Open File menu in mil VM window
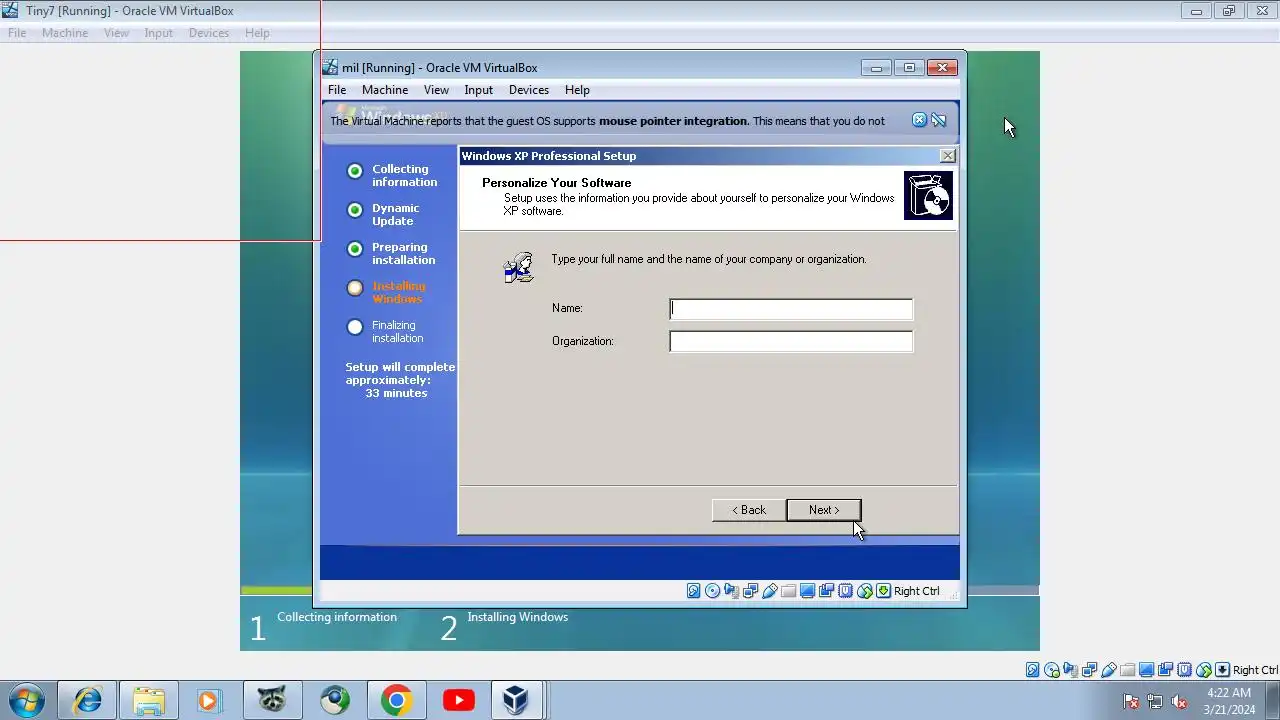Image resolution: width=1280 pixels, height=720 pixels. (x=337, y=90)
